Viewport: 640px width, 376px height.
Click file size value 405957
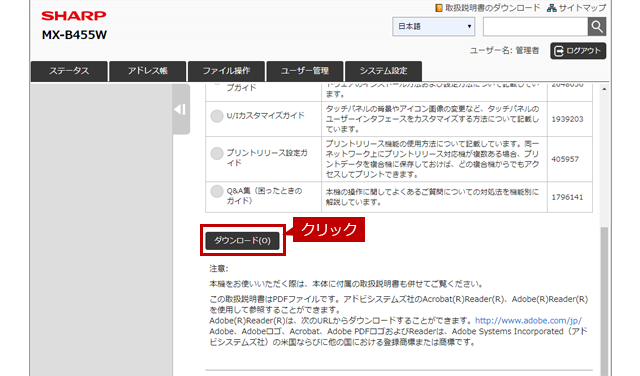565,159
